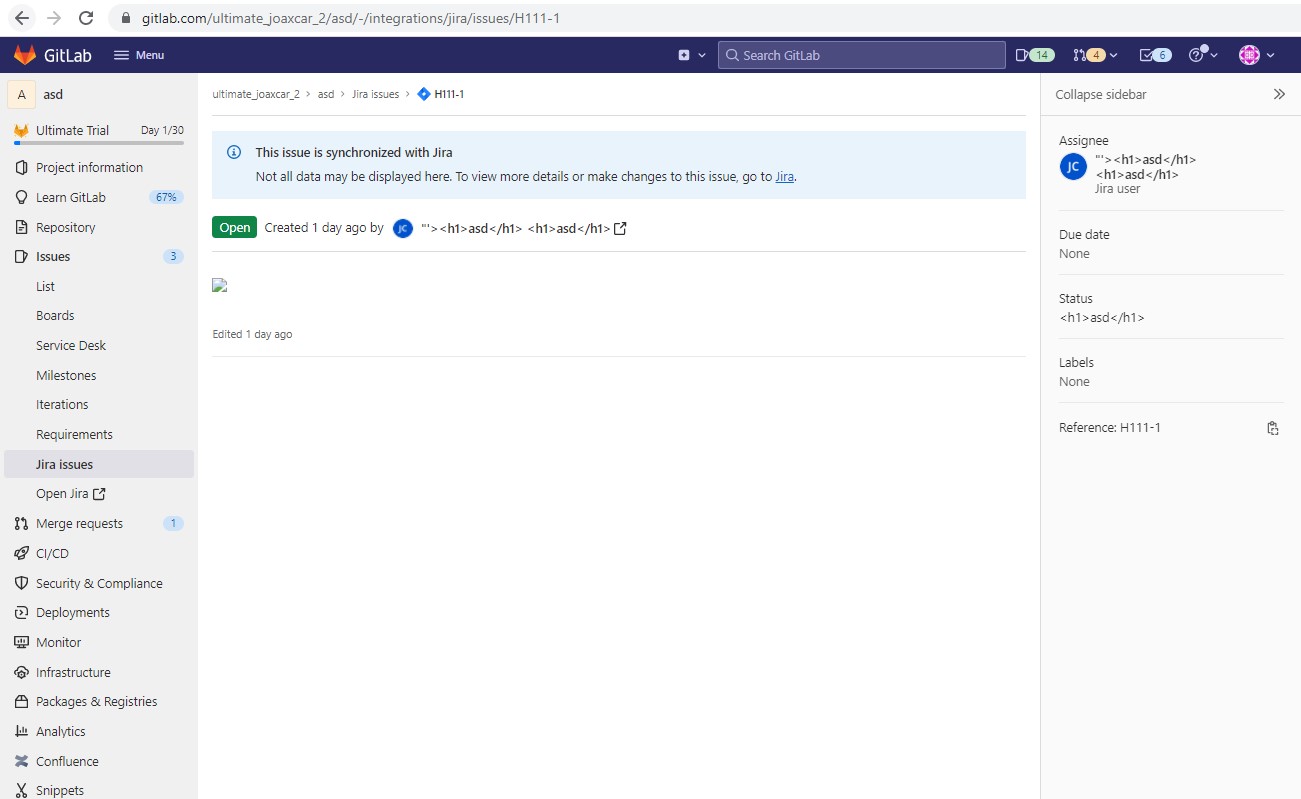Open the CI/CD sidebar section
This screenshot has width=1301, height=799.
pos(52,553)
